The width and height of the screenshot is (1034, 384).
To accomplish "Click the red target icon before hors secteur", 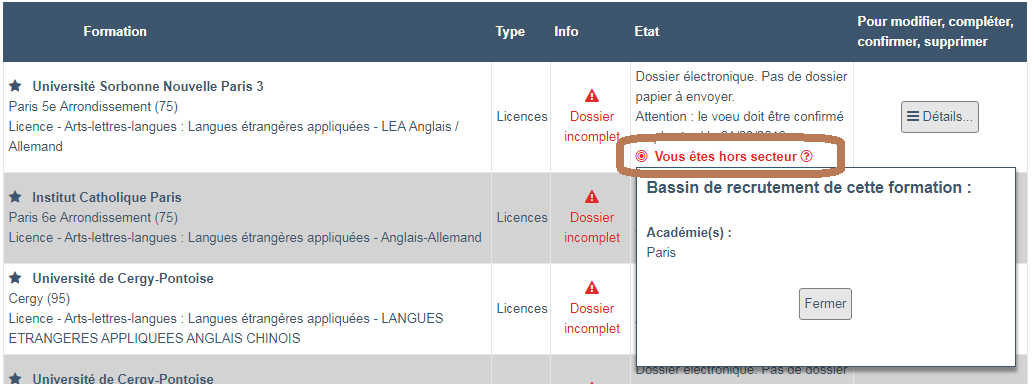I will click(x=642, y=156).
